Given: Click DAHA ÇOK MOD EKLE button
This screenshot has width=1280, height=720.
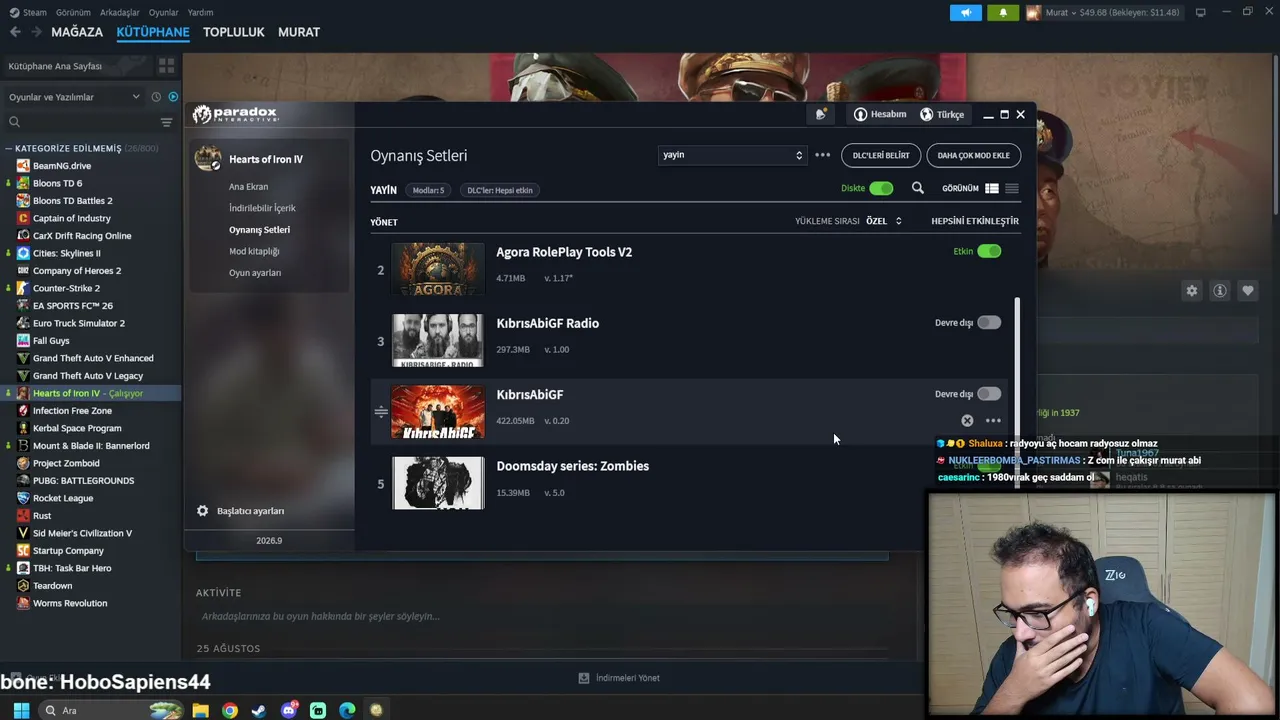Looking at the screenshot, I should pos(973,155).
